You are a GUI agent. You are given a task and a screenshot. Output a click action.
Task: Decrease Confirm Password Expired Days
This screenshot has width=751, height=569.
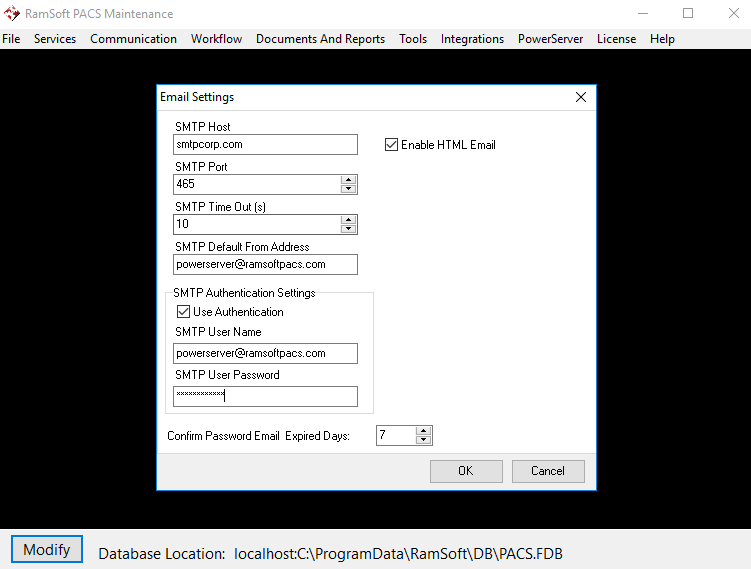coord(423,440)
